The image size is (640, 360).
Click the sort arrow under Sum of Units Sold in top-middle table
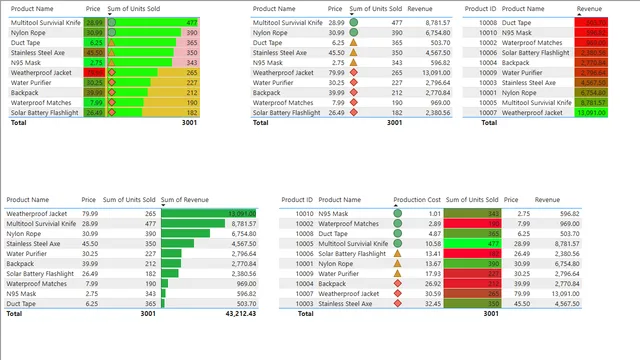click(x=352, y=14)
